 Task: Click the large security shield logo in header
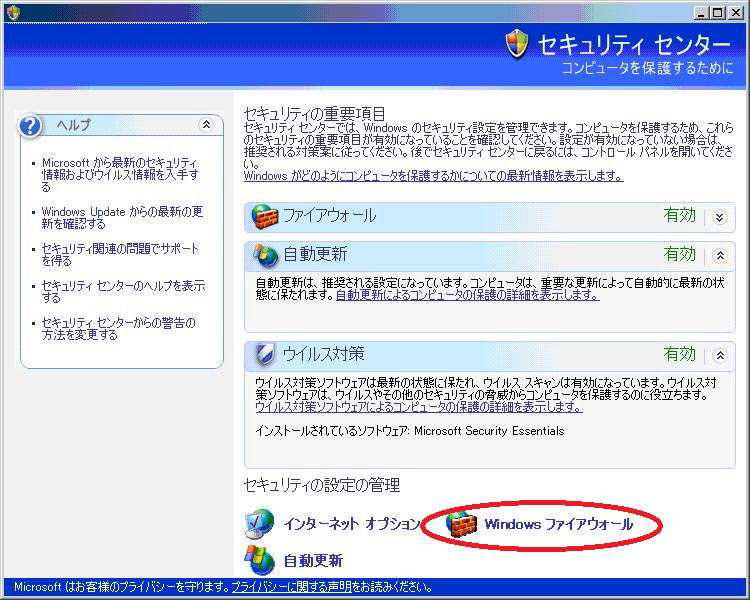(517, 44)
